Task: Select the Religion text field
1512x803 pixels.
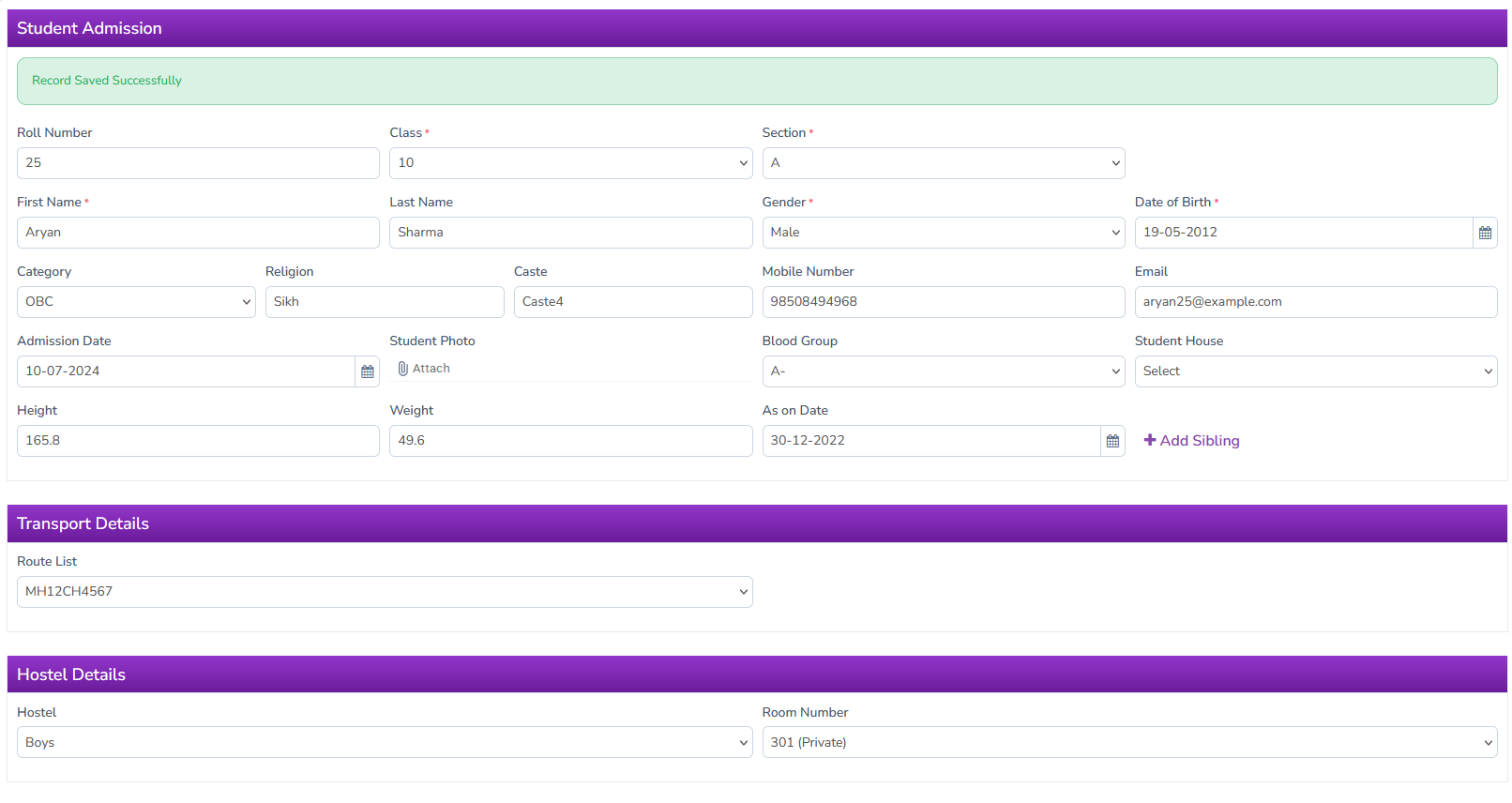Action: click(385, 302)
